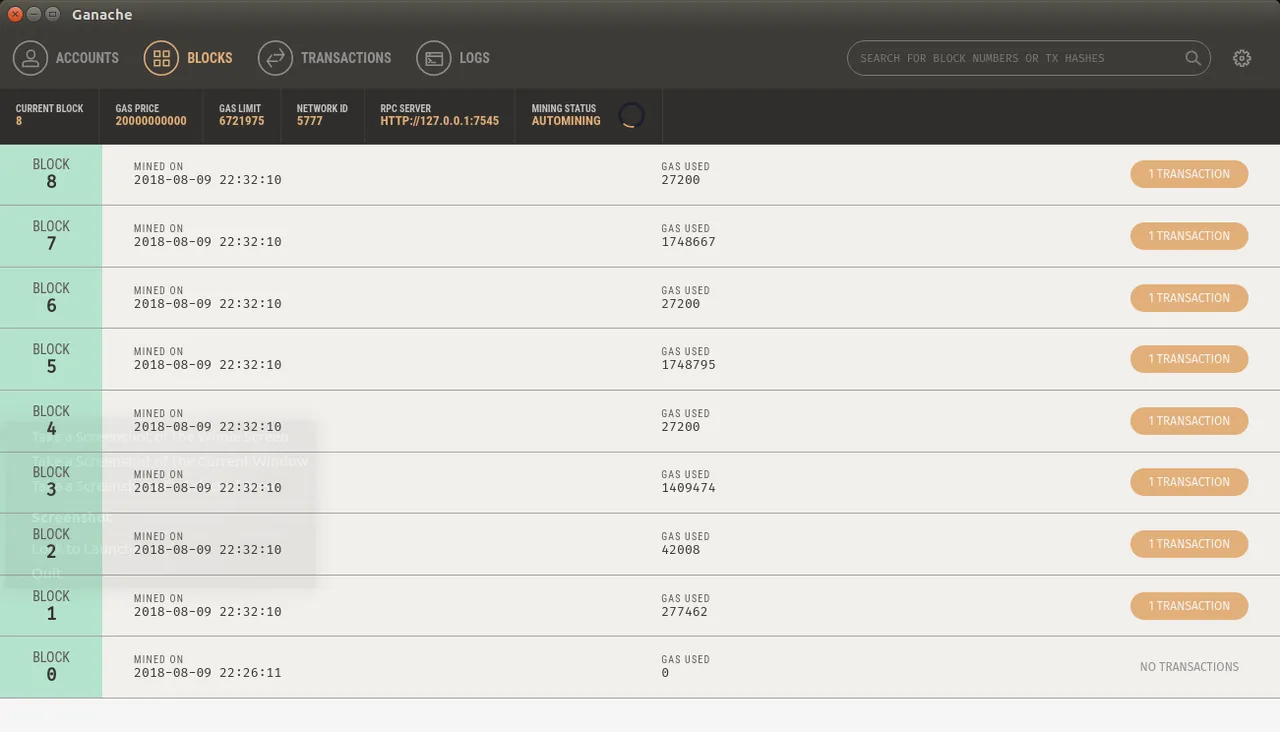Click the network ID 5777 value

pyautogui.click(x=310, y=121)
